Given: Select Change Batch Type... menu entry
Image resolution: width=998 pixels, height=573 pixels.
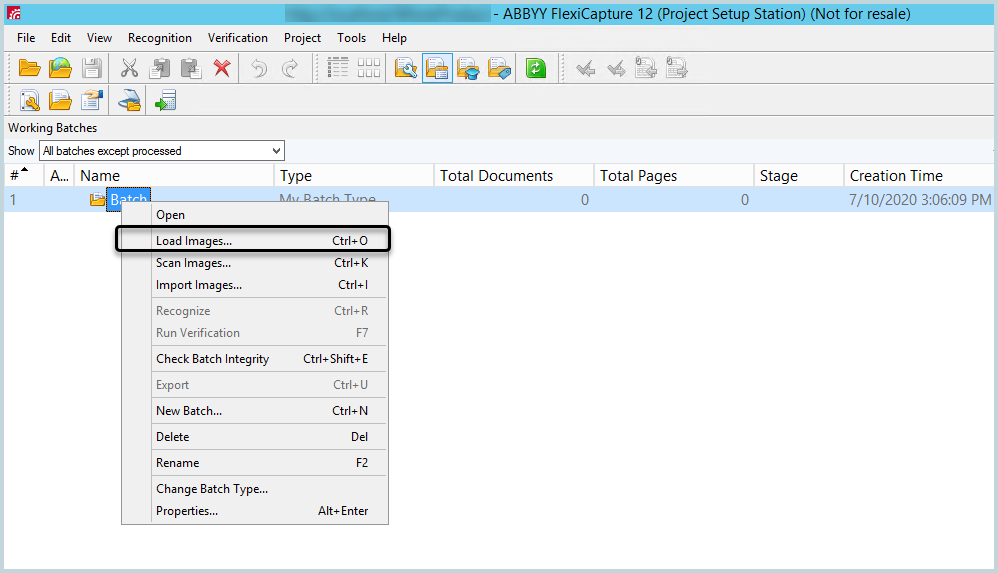Looking at the screenshot, I should click(255, 489).
